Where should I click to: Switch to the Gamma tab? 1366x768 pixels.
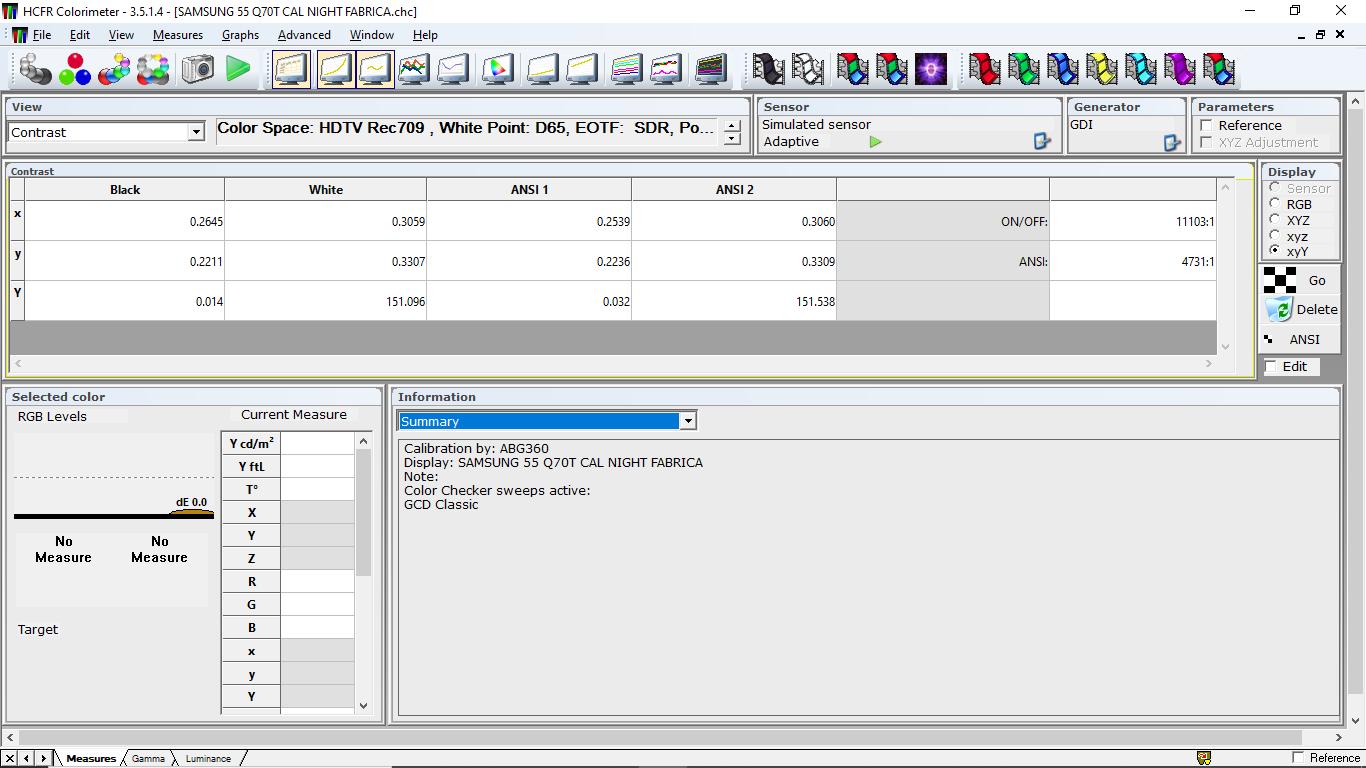click(x=148, y=758)
